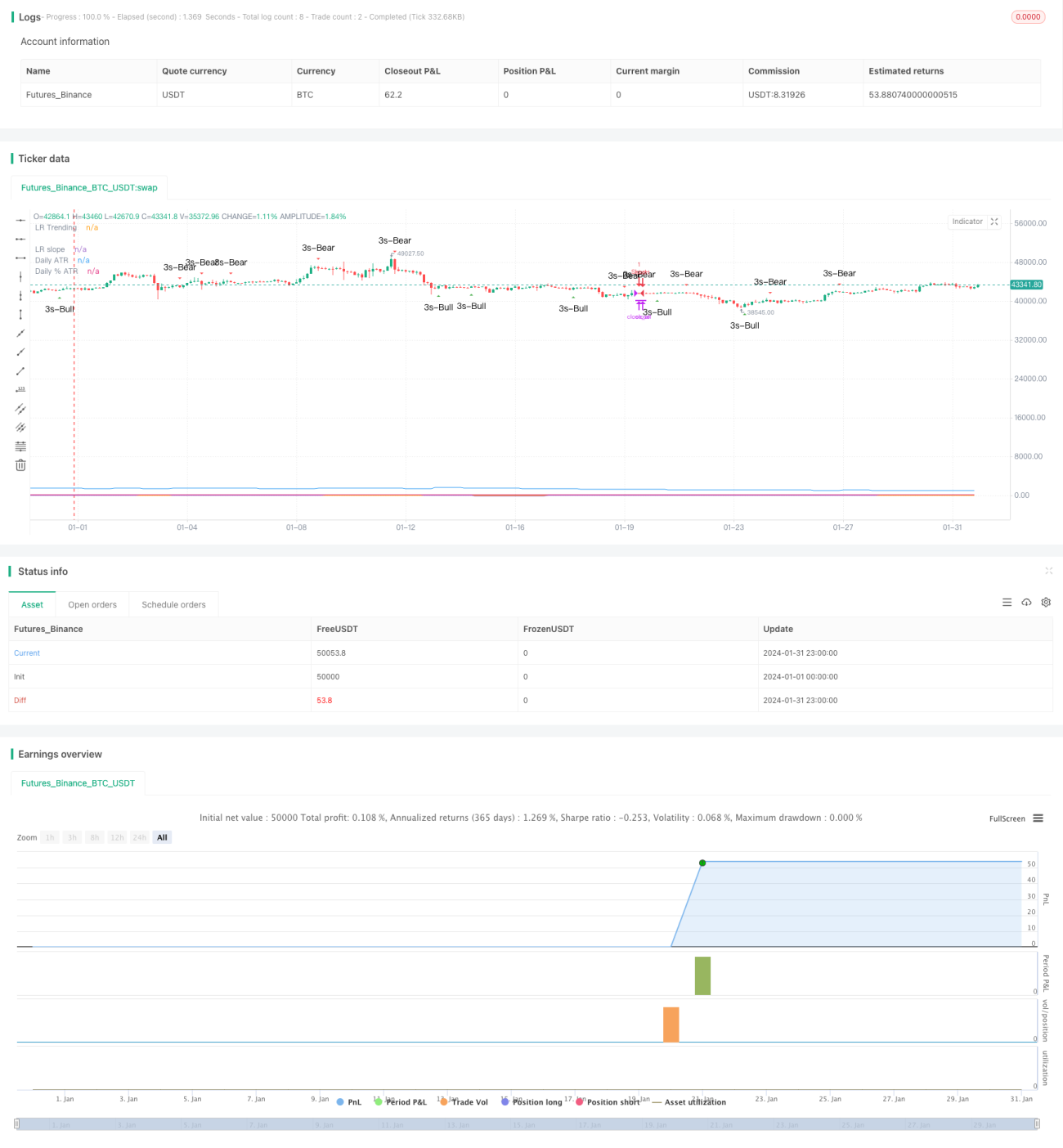Open the settings gear icon in Status info

point(1046,603)
